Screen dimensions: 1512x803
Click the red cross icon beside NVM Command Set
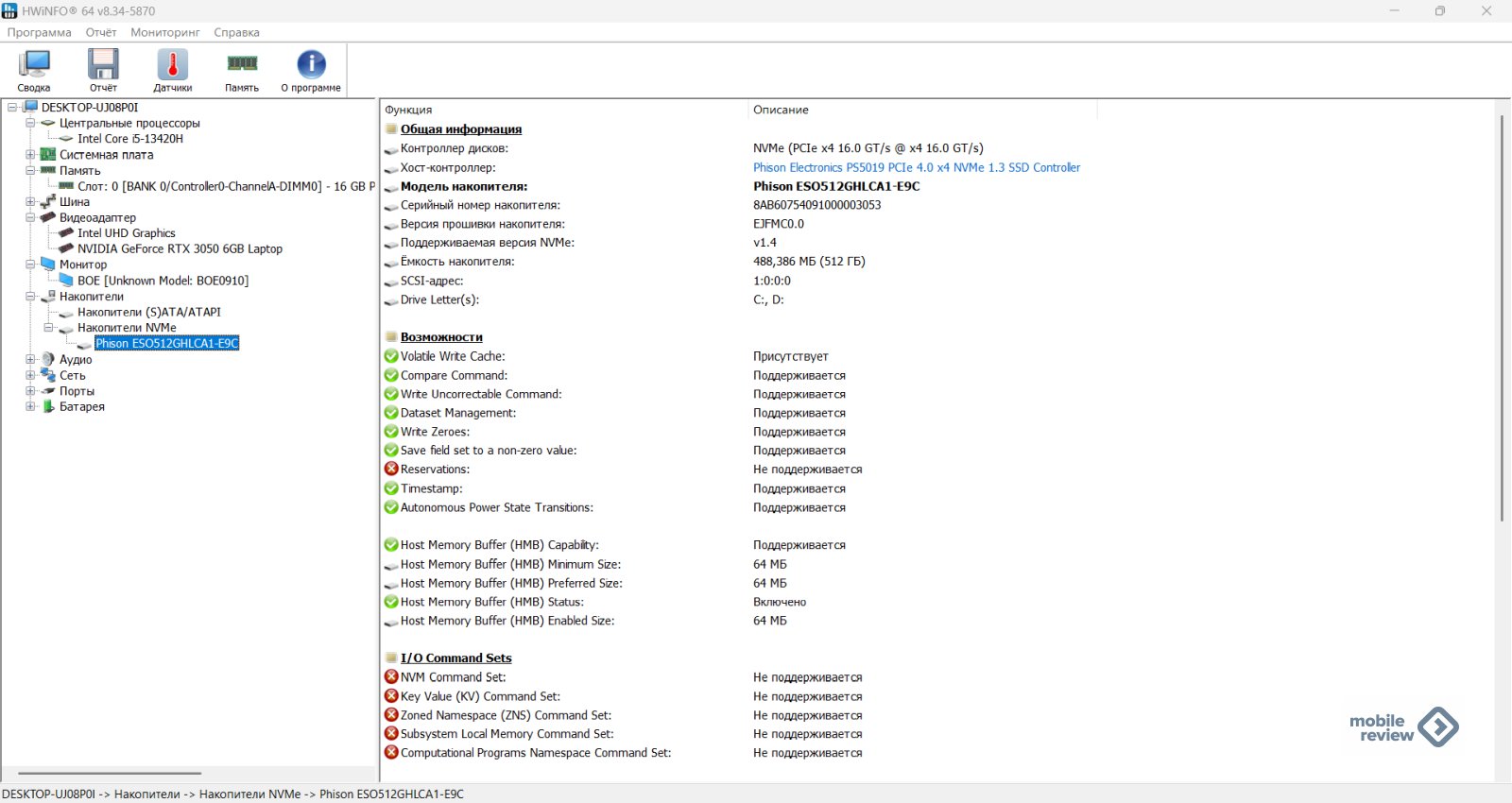coord(391,677)
